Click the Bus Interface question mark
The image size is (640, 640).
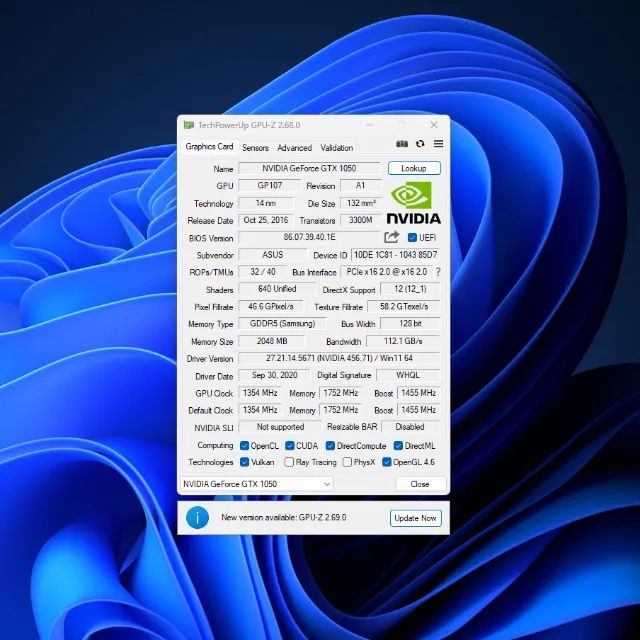438,272
